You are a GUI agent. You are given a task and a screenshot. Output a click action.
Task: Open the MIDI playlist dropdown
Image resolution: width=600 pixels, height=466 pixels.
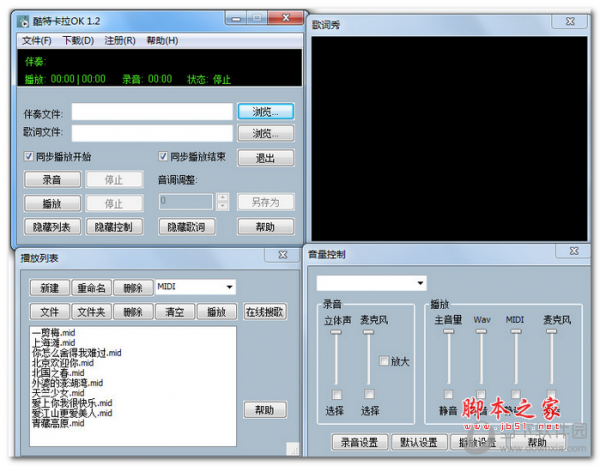pos(229,287)
